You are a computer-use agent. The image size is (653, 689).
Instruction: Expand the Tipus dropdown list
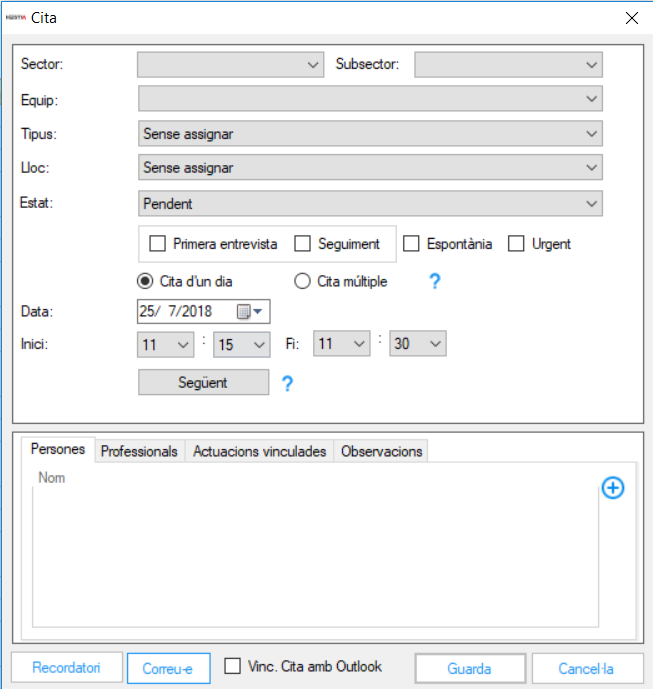pos(370,134)
